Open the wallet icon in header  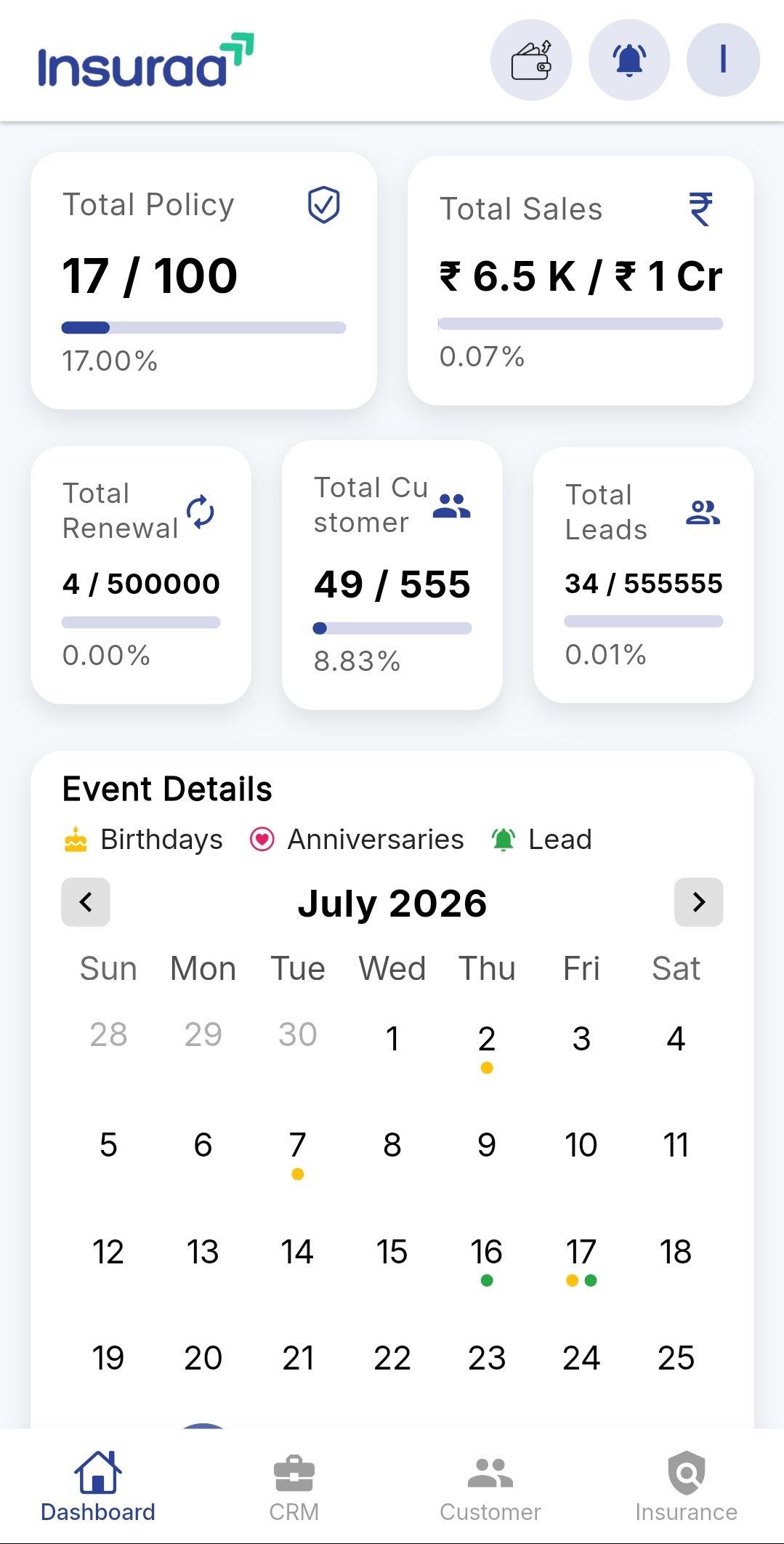531,60
